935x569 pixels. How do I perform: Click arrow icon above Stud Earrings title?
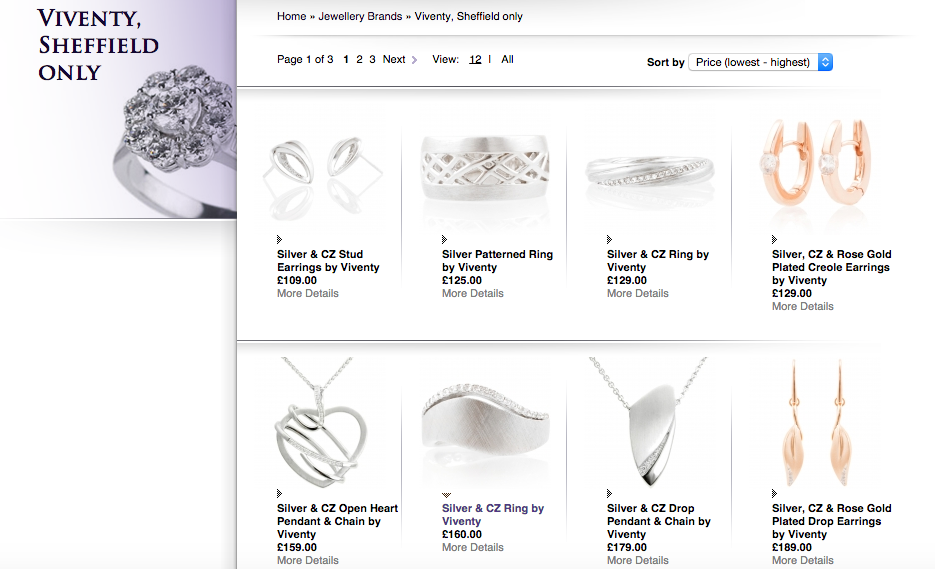[279, 240]
